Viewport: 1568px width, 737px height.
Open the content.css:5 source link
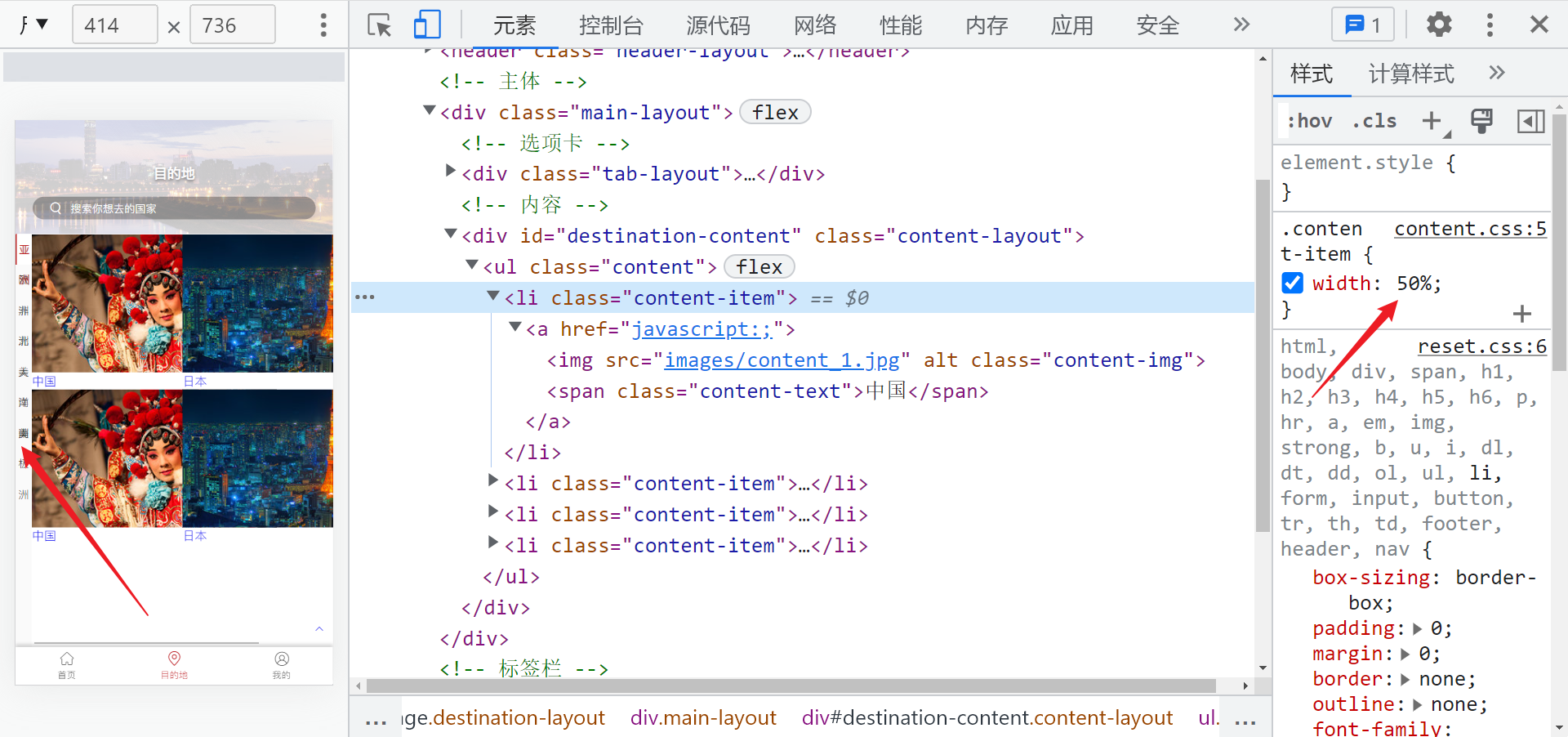click(1470, 229)
